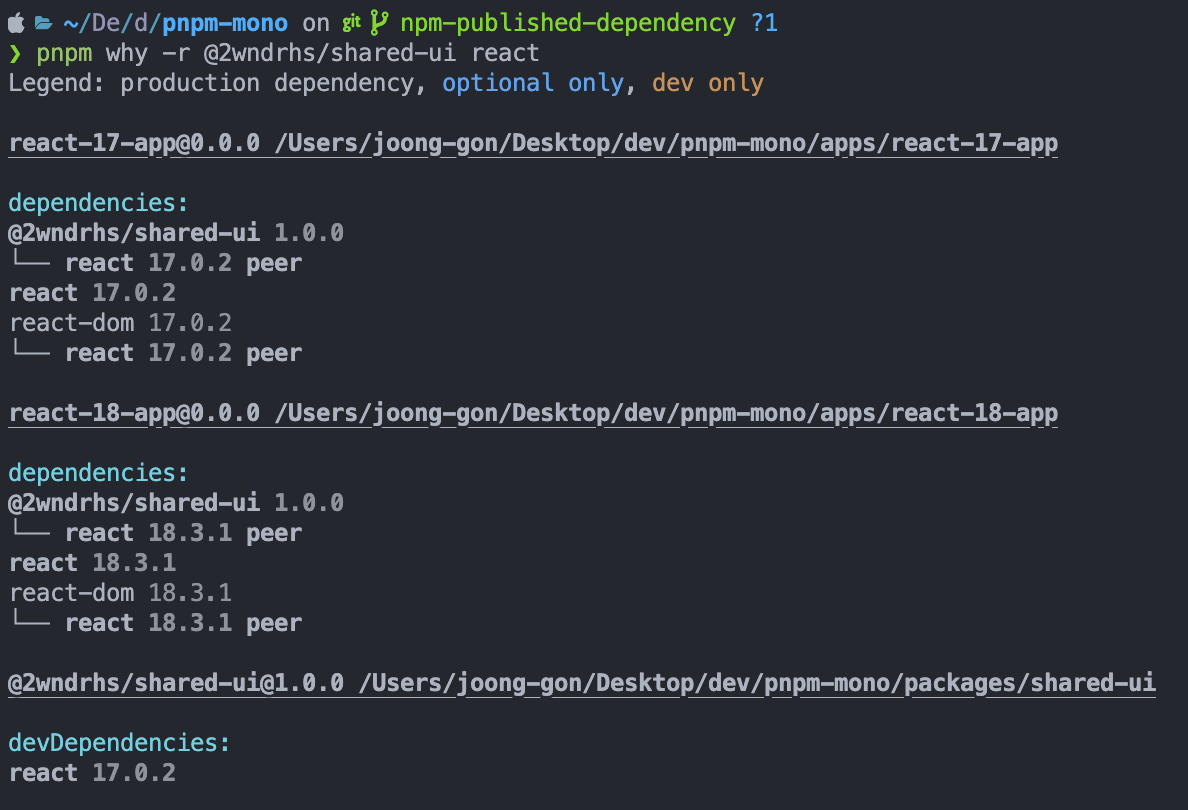Screen dimensions: 1188x810
Task: Click the 'react 18.3.1' top-level line
Action: pyautogui.click(x=92, y=563)
